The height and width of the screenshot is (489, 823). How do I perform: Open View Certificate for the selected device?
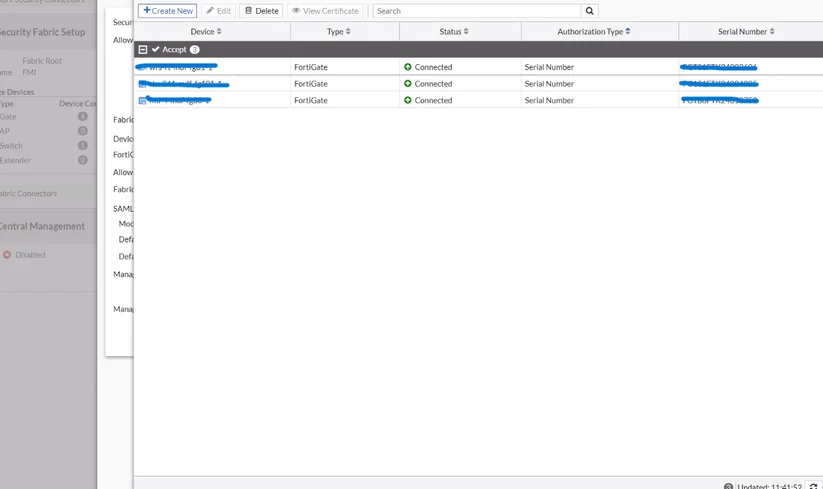pos(325,10)
